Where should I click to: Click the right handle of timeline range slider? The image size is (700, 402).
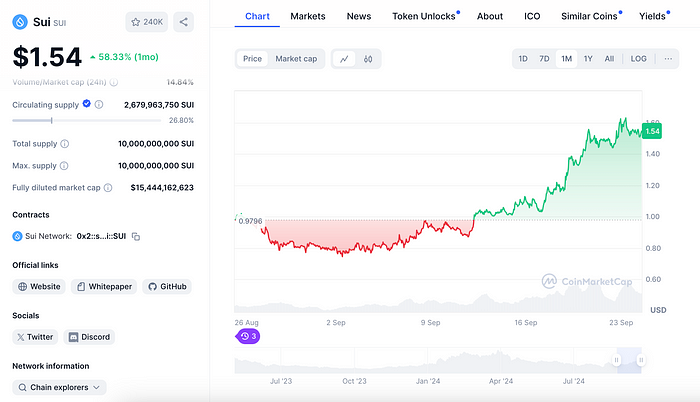point(641,360)
